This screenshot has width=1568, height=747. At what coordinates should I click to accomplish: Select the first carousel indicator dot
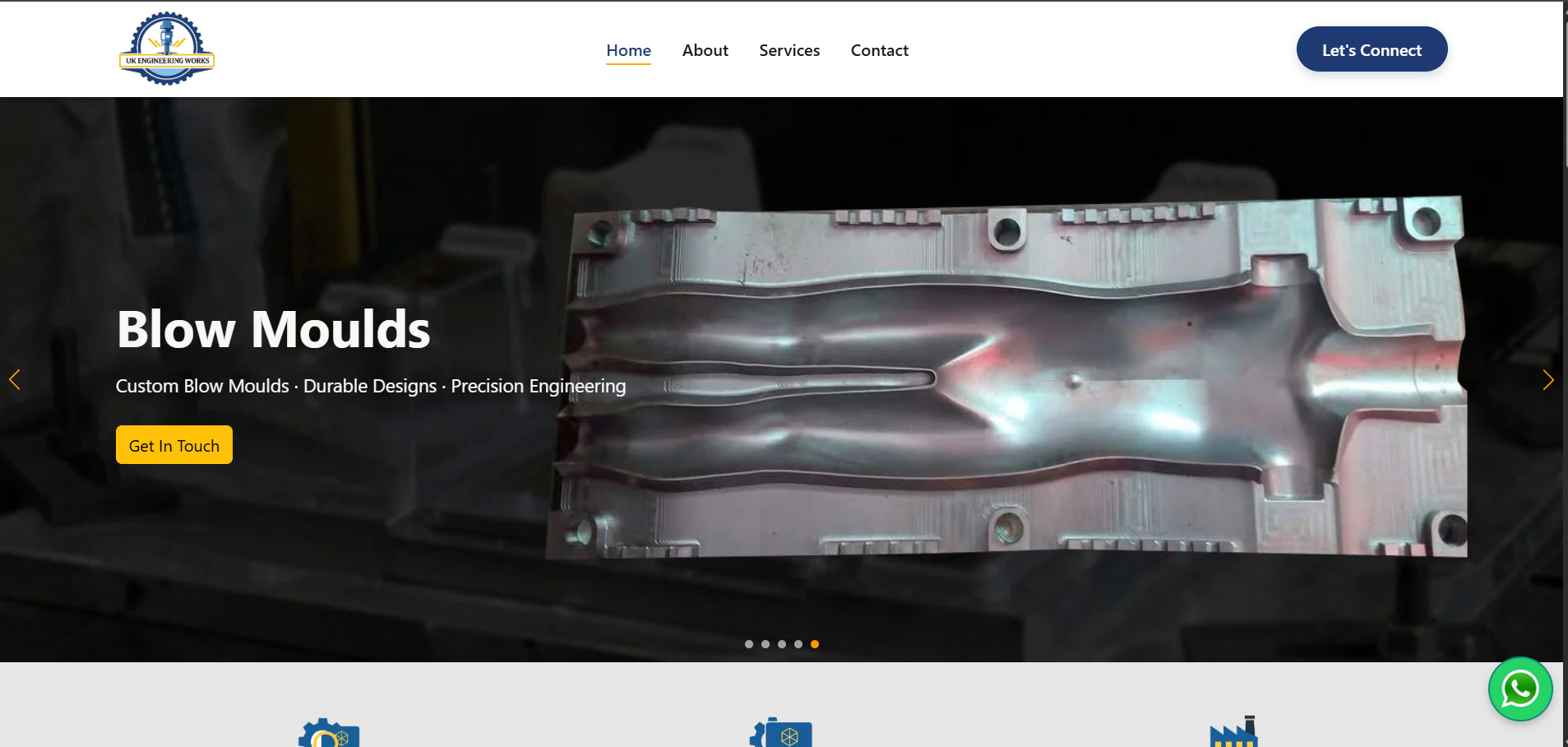pyautogui.click(x=749, y=644)
